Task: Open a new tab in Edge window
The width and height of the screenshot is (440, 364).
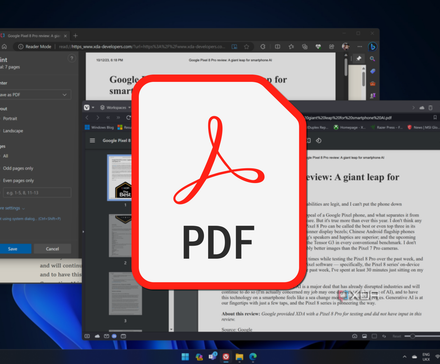Action: pos(75,36)
